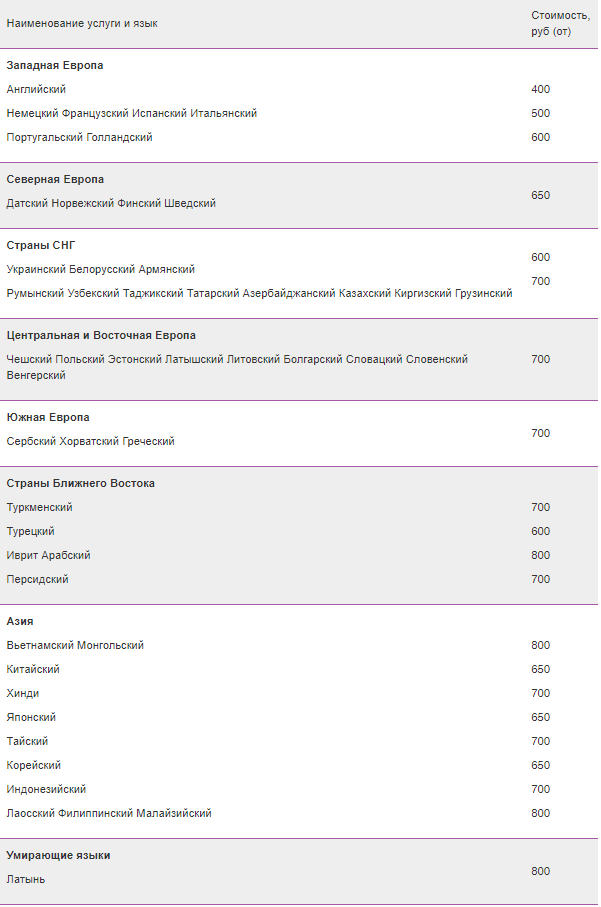Click the 'Туркменский' language row

pyautogui.click(x=39, y=507)
